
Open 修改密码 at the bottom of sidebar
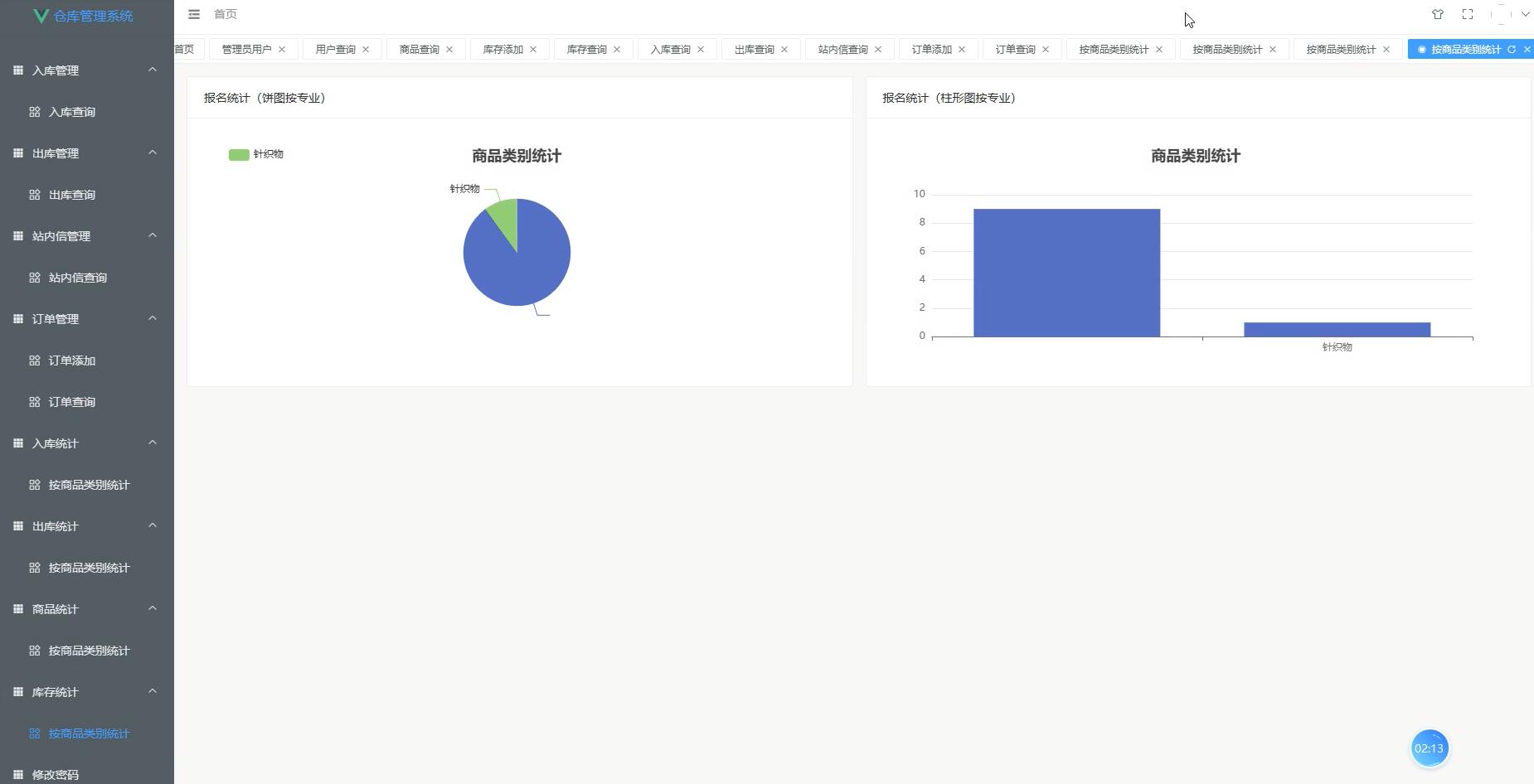coord(54,774)
